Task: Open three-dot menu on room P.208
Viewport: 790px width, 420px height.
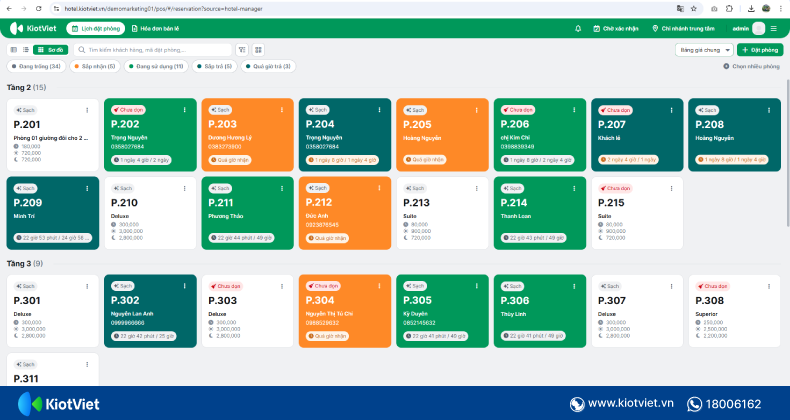Action: [x=769, y=110]
